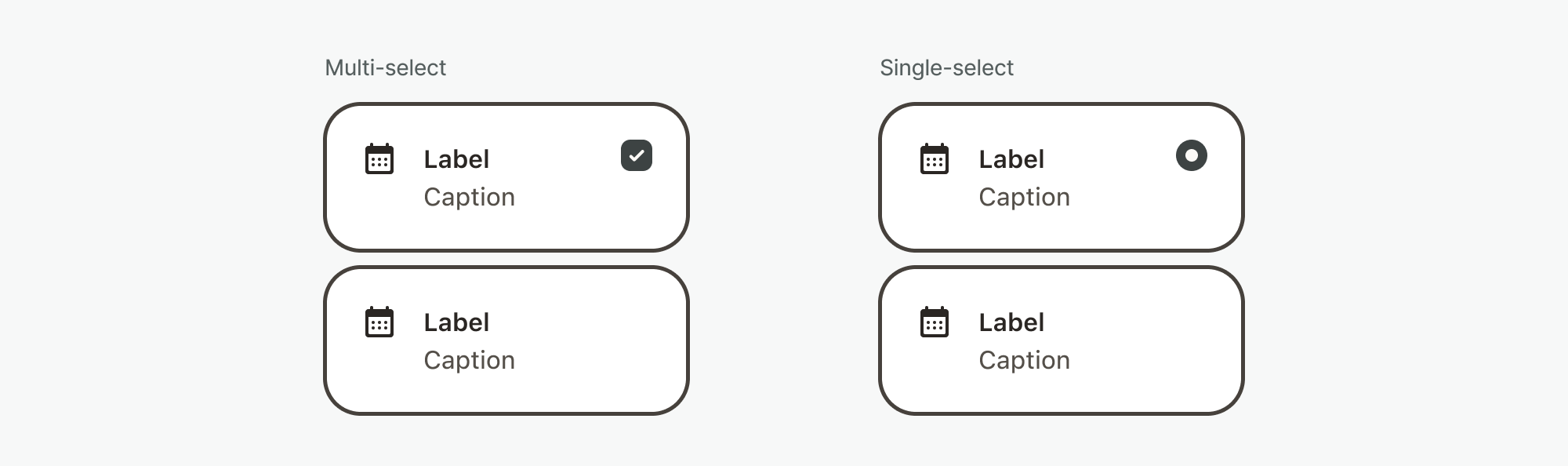Click the selected radio button in Single-select

pyautogui.click(x=1191, y=155)
